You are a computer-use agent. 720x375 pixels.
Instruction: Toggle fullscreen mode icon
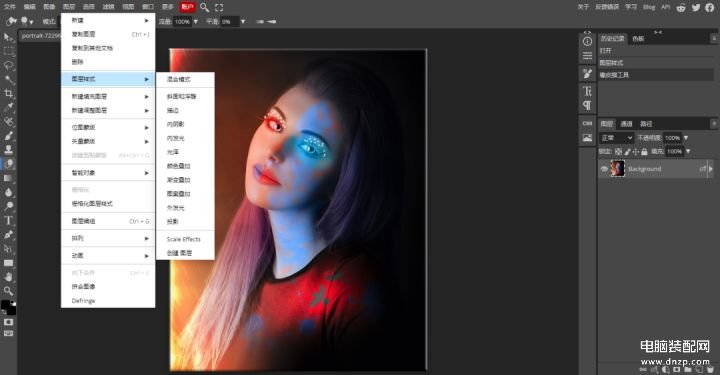(x=219, y=7)
